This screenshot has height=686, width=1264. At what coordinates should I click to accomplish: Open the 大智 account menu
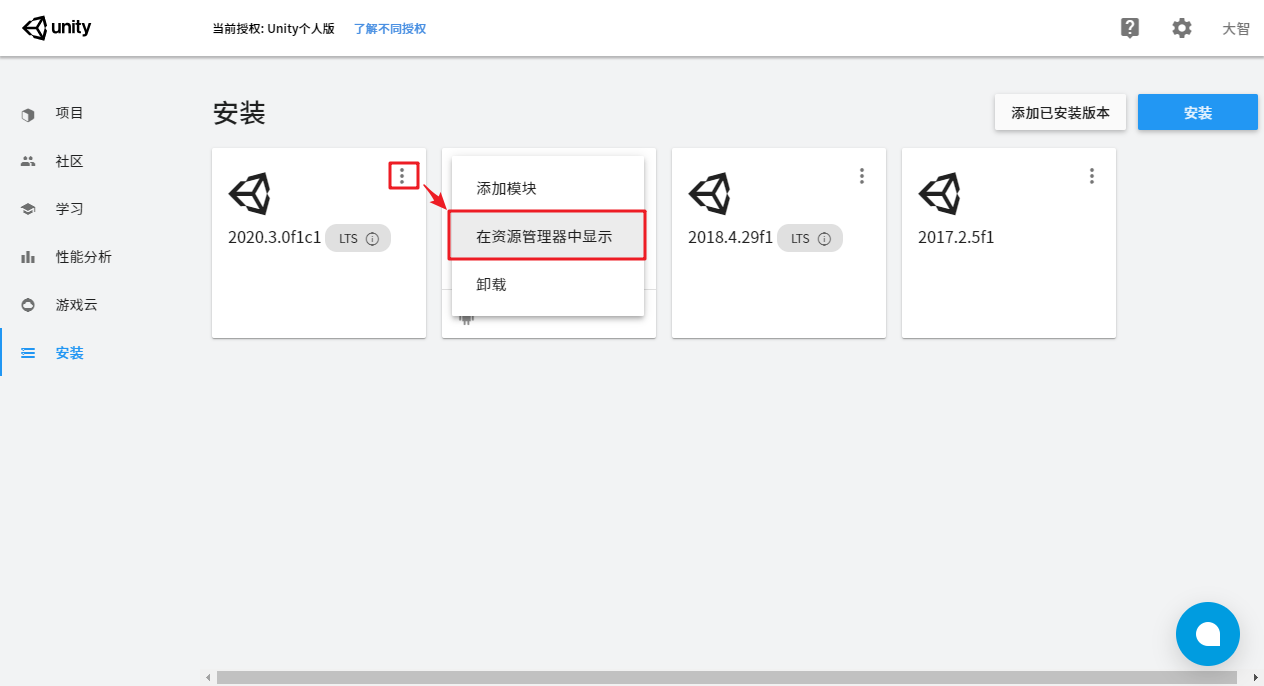click(x=1236, y=29)
